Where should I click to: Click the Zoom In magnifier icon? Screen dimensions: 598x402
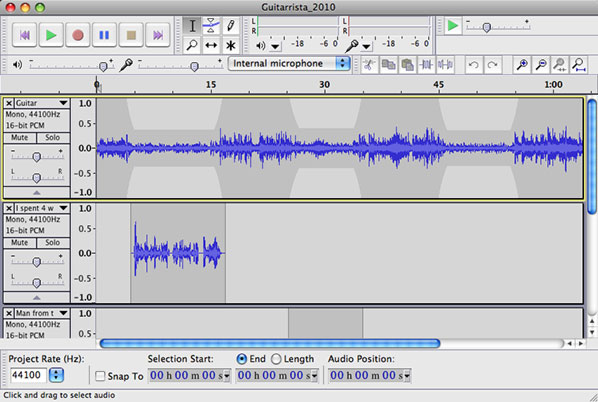tap(522, 65)
